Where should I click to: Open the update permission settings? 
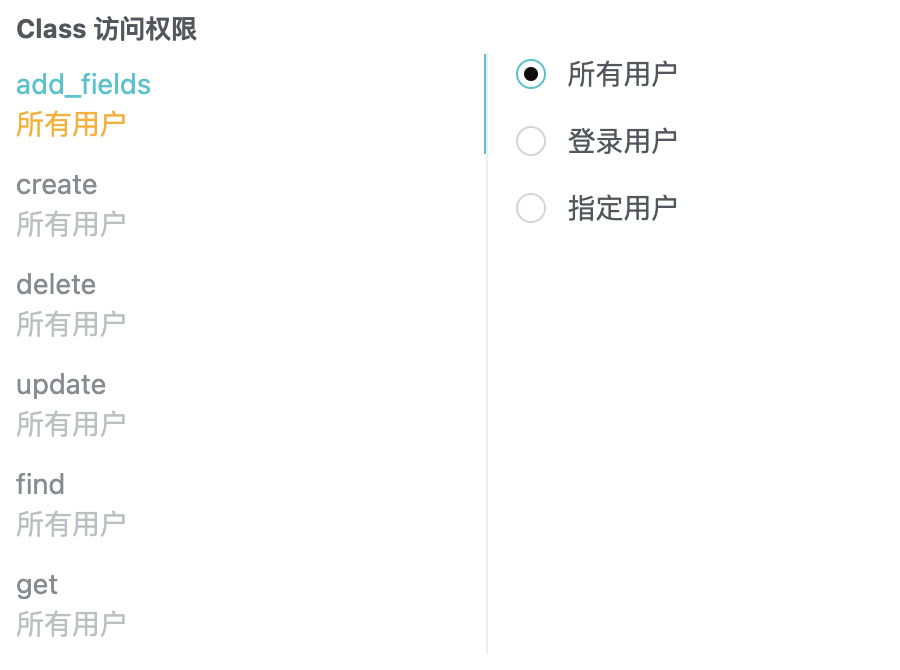point(60,385)
